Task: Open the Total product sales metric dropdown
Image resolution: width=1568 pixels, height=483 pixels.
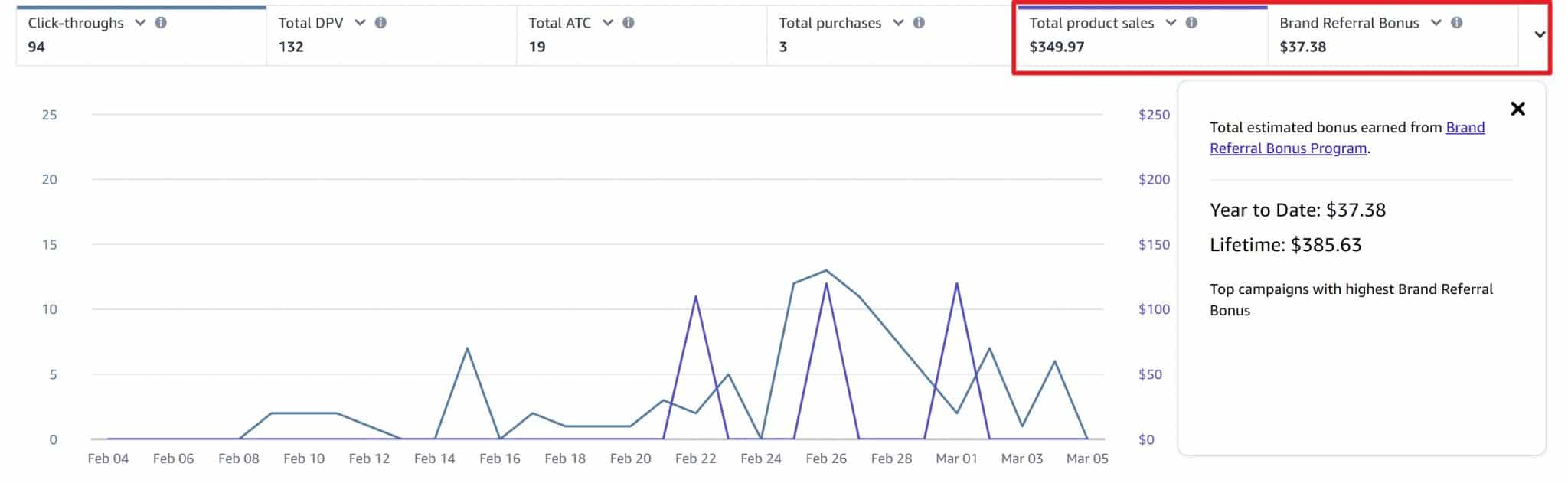Action: pos(1171,23)
